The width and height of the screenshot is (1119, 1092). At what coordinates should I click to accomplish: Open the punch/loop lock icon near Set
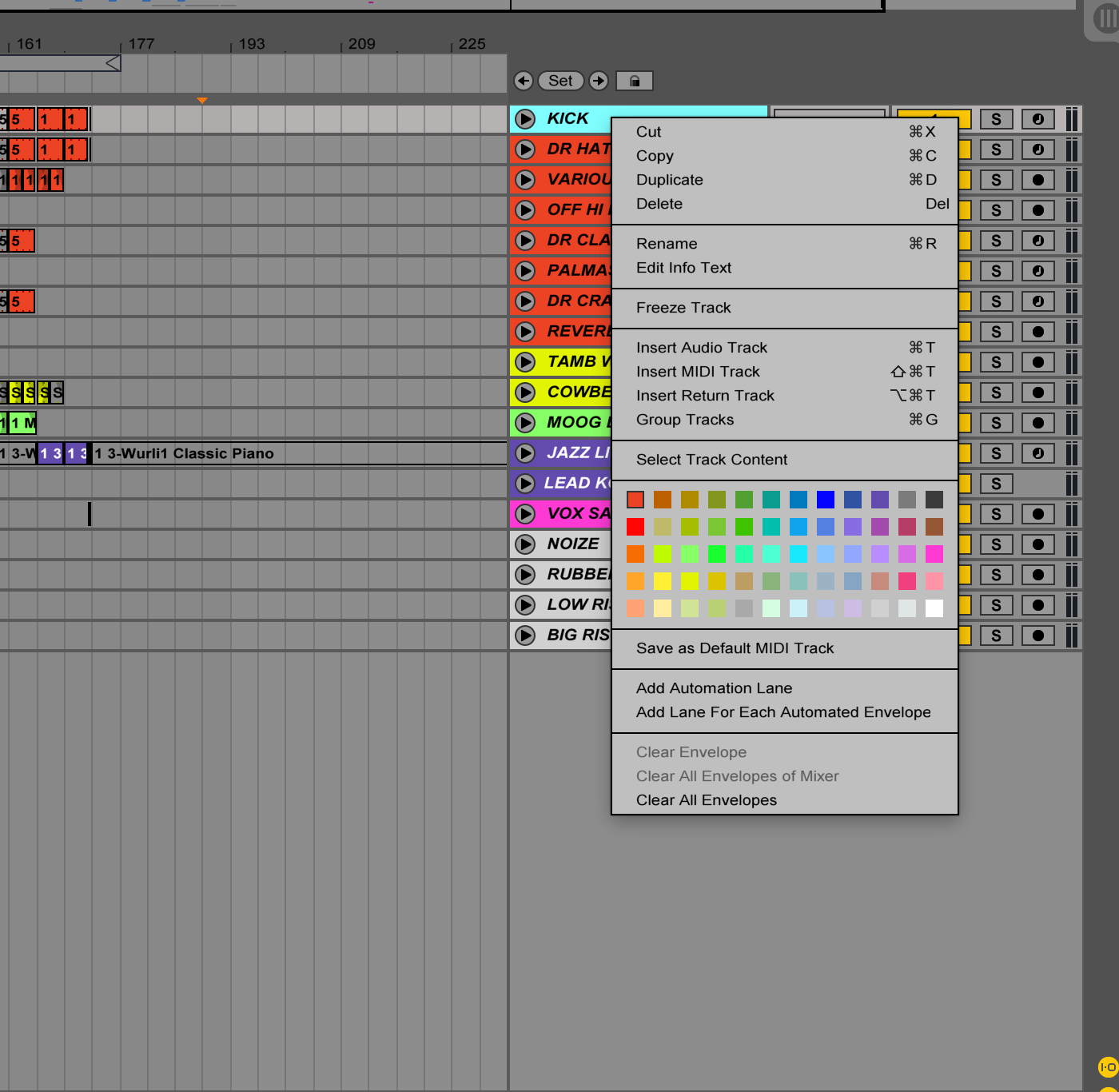click(635, 81)
